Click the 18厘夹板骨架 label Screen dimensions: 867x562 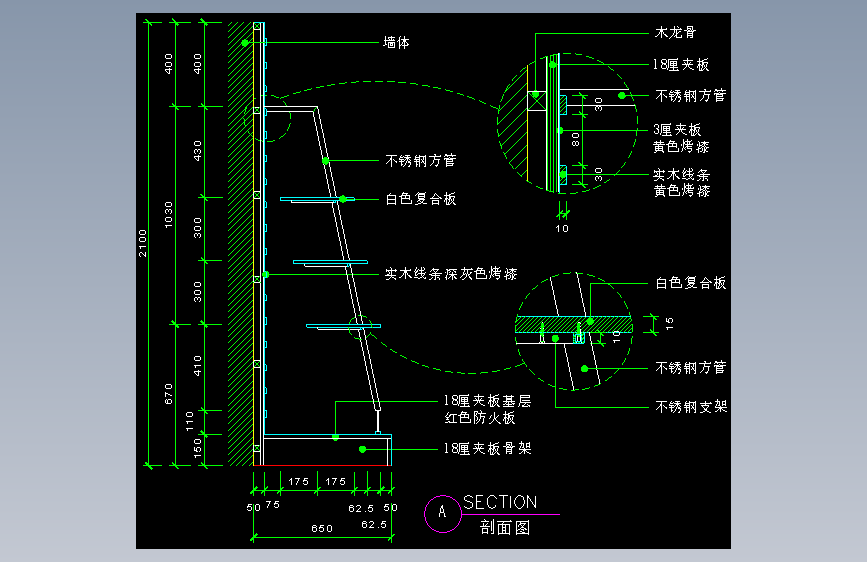(x=487, y=448)
